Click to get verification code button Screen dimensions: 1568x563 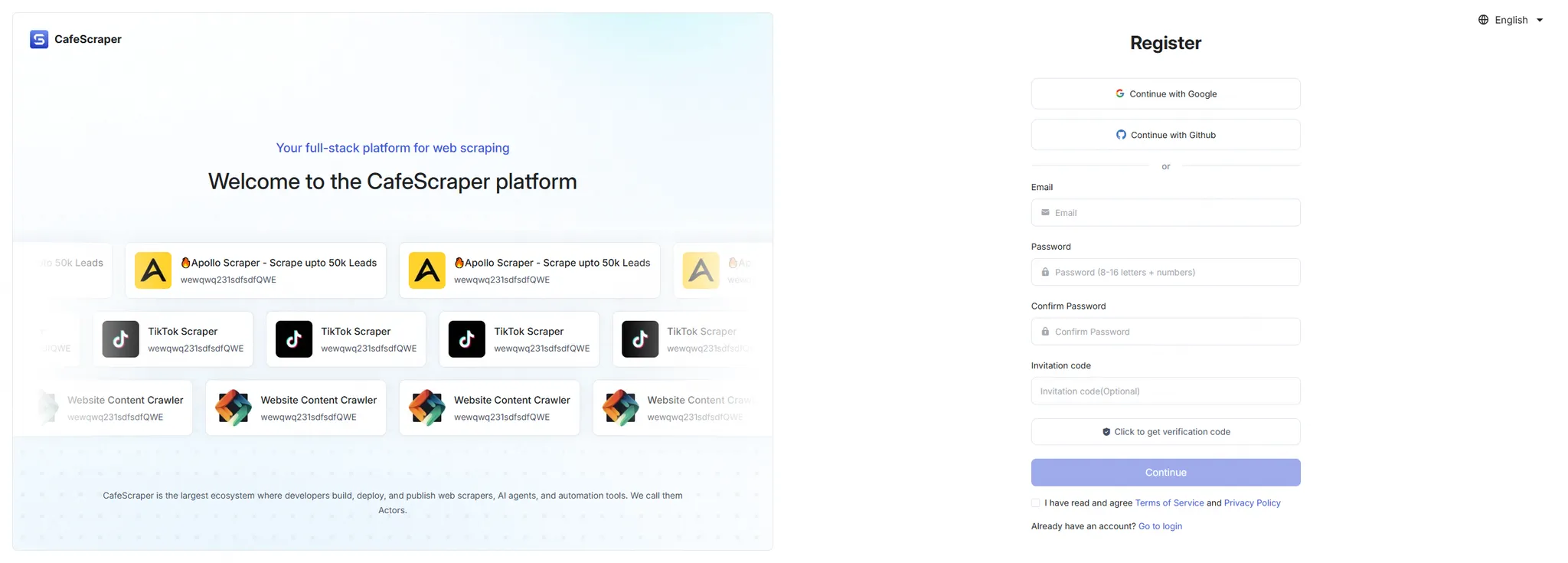point(1165,432)
